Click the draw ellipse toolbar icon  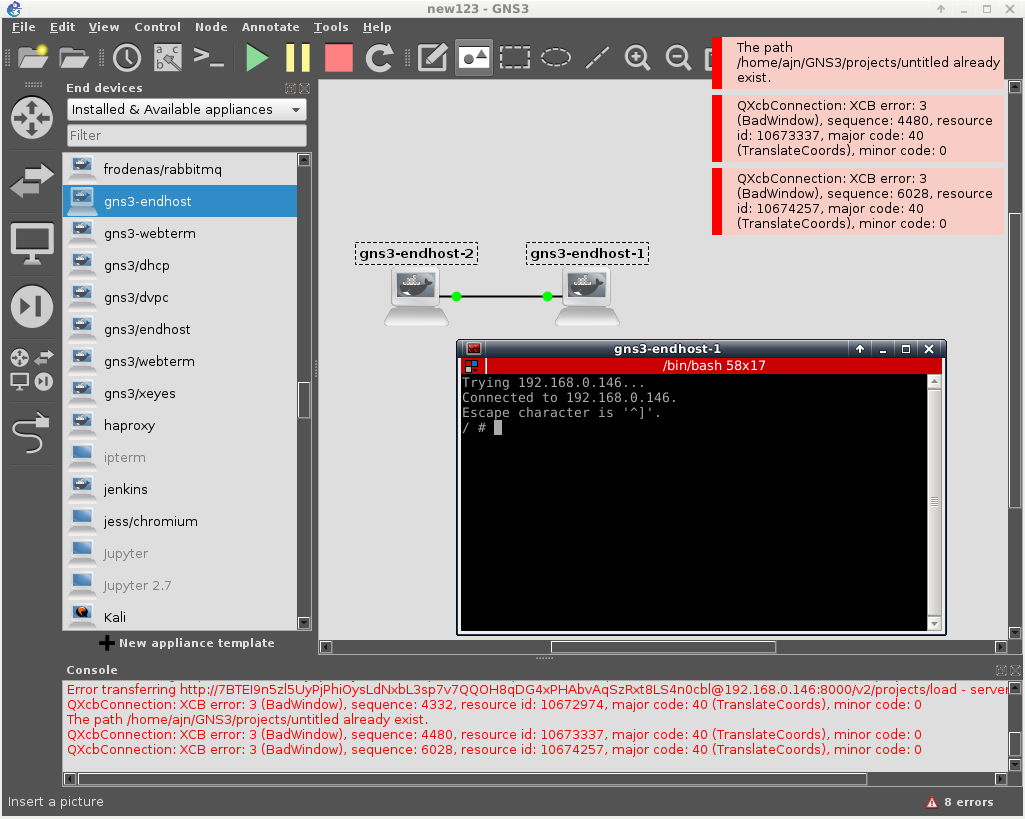[555, 57]
